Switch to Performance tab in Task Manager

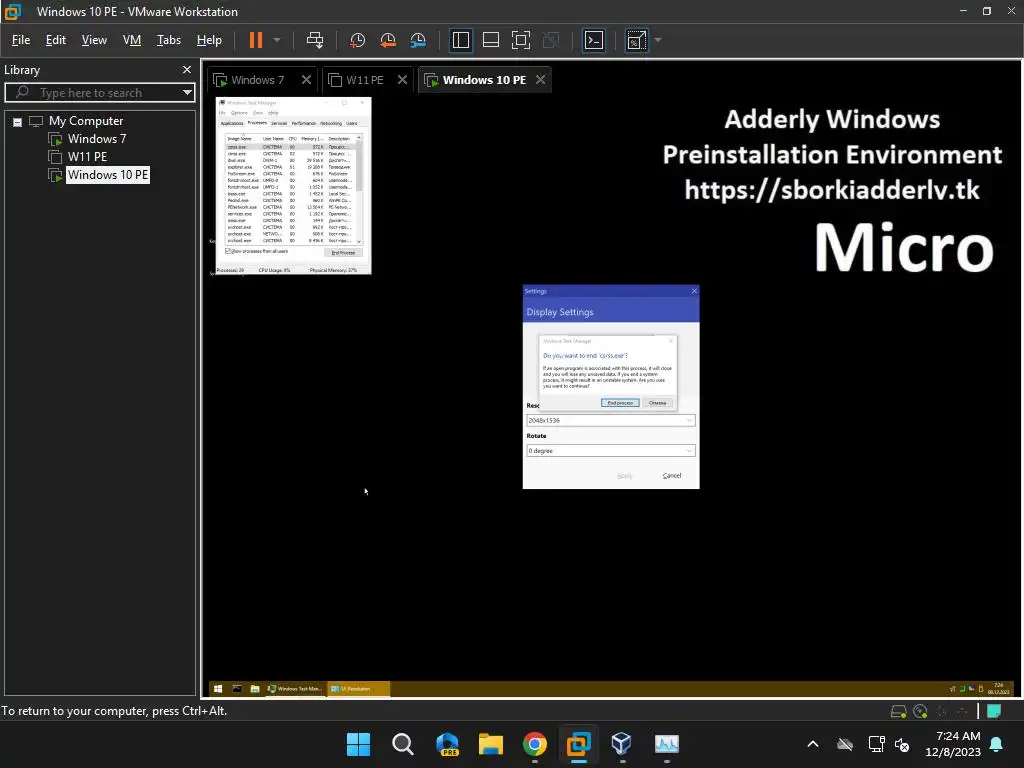[304, 123]
